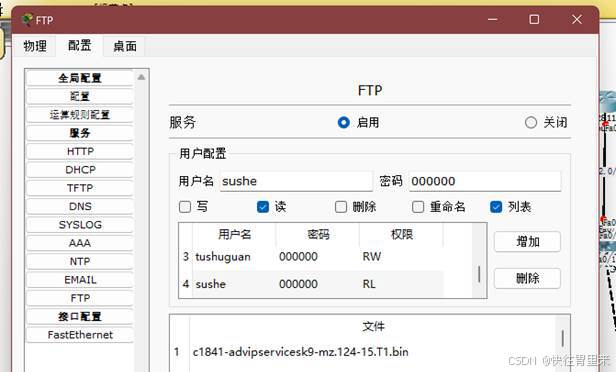The width and height of the screenshot is (616, 372).
Task: Switch to the 桌面 tab
Action: (x=125, y=46)
